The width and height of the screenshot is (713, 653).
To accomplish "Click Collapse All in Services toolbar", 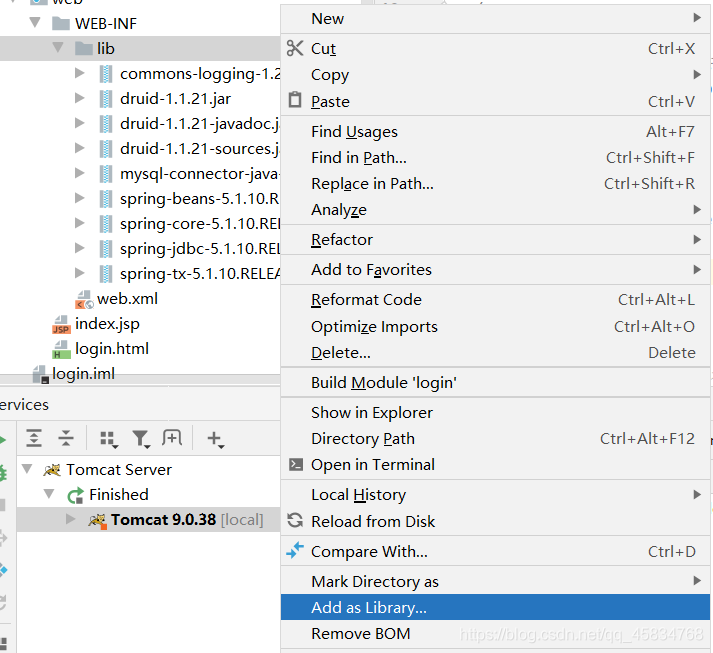I will (66, 438).
